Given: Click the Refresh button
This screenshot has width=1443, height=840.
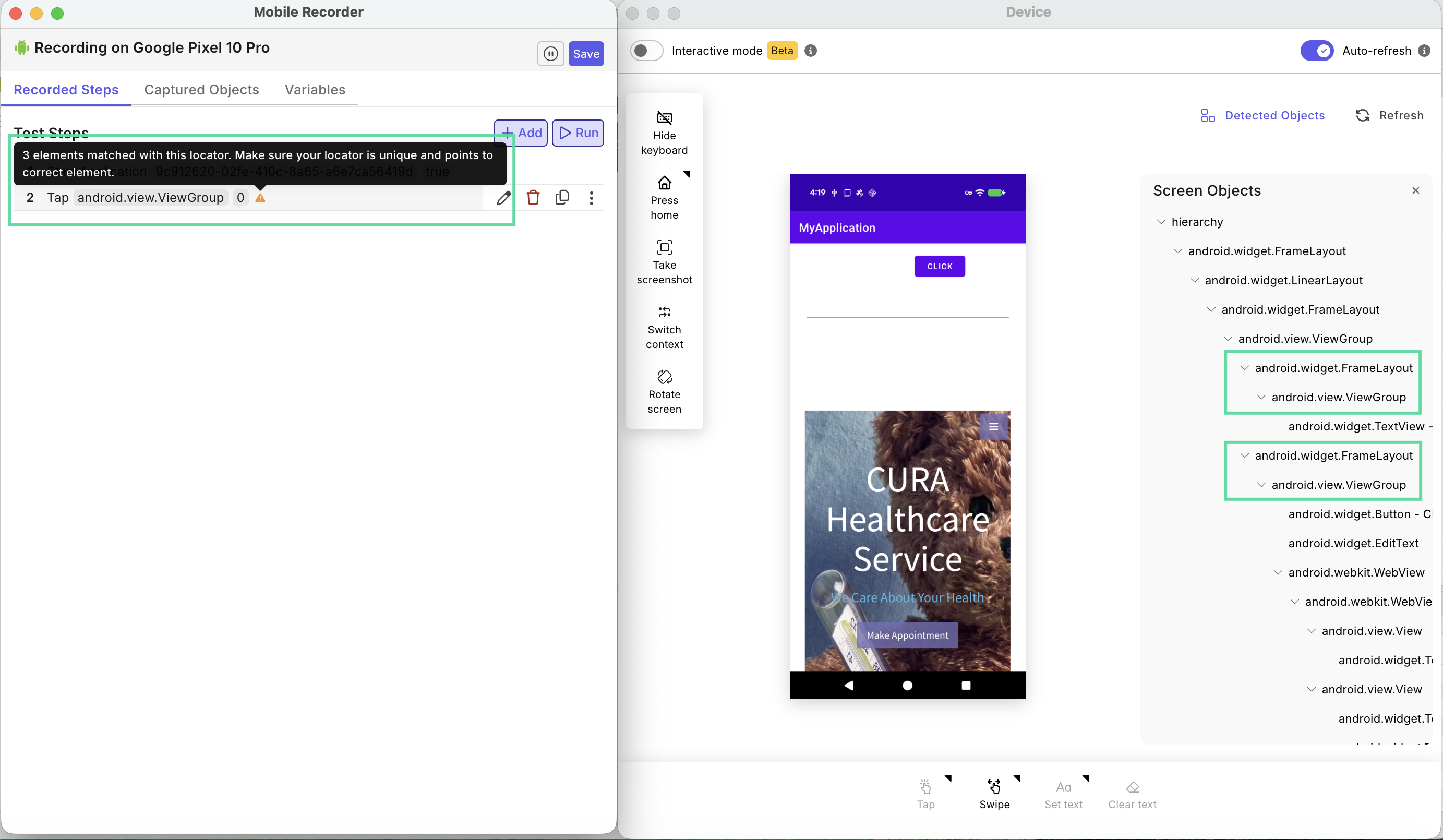Looking at the screenshot, I should [1390, 116].
